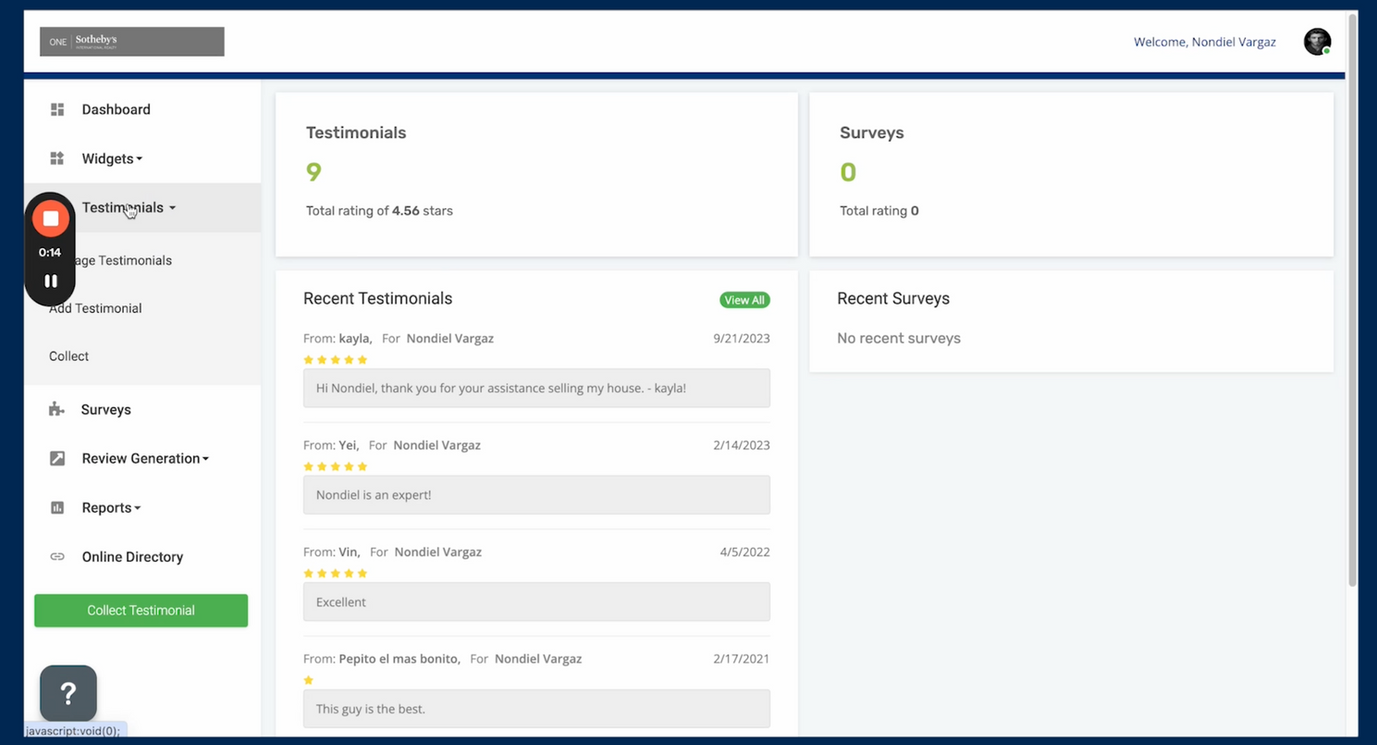
Task: Stop the screen recording
Action: (x=50, y=218)
